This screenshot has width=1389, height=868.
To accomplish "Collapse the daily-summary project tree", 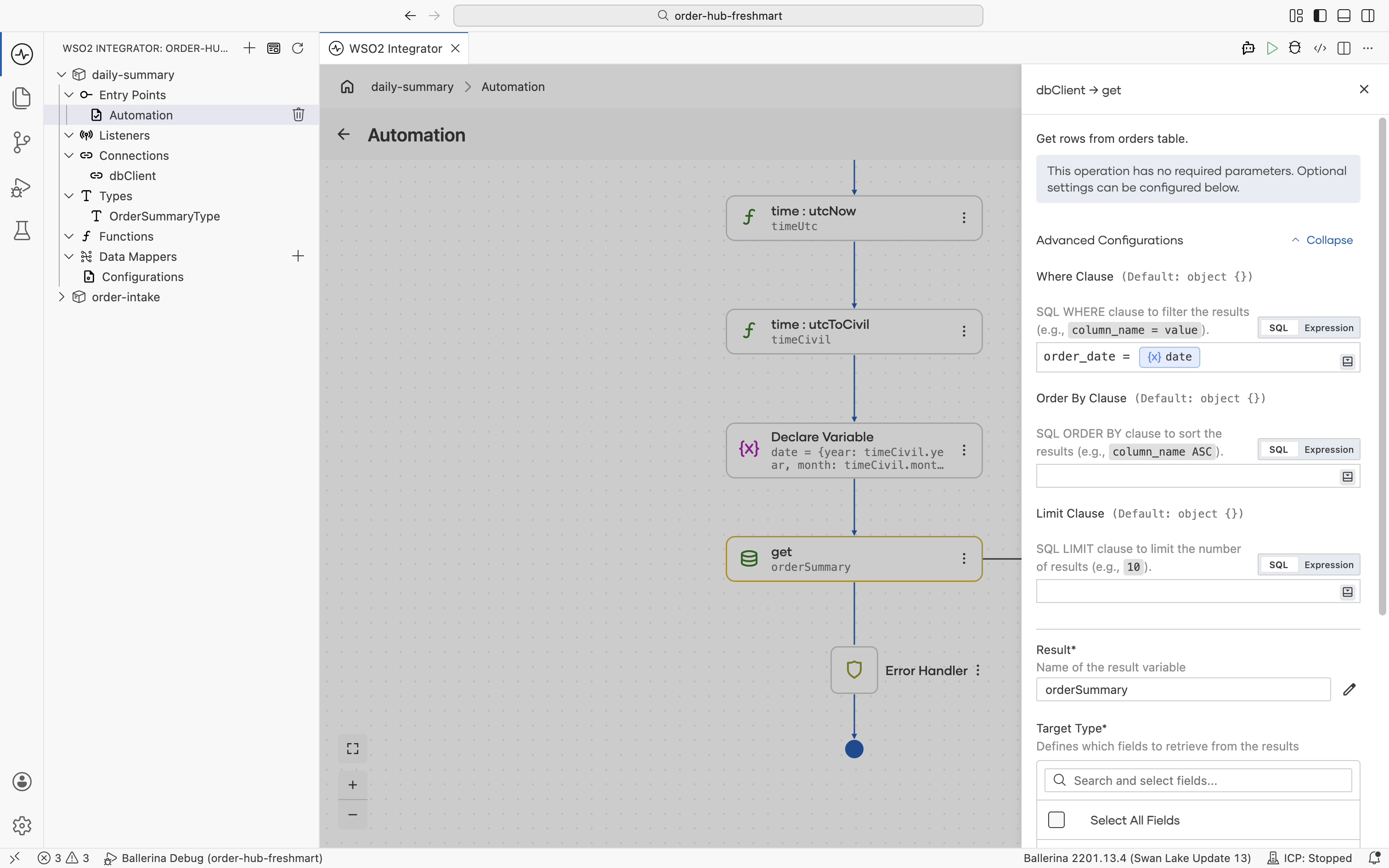I will click(x=62, y=74).
